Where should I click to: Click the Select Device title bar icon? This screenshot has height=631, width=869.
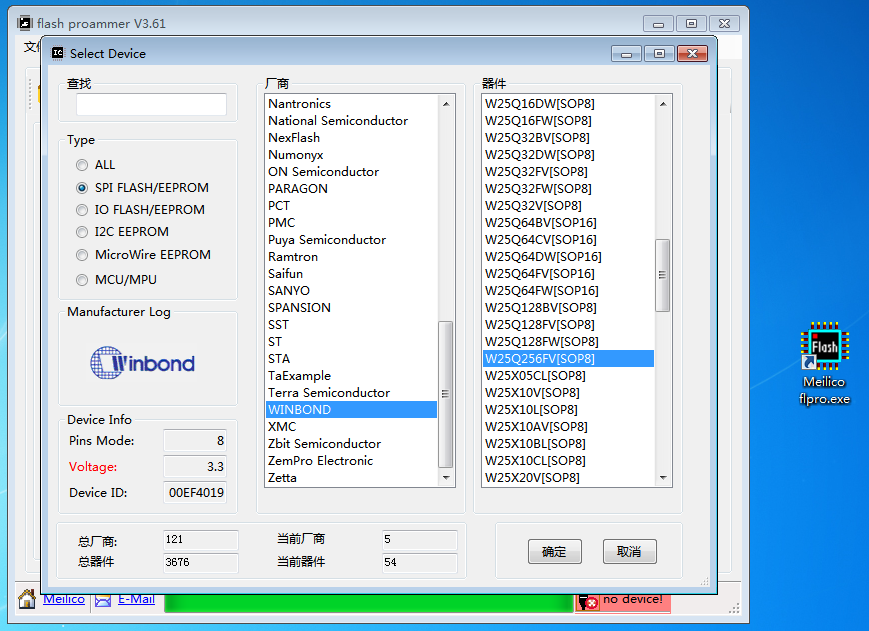[58, 53]
